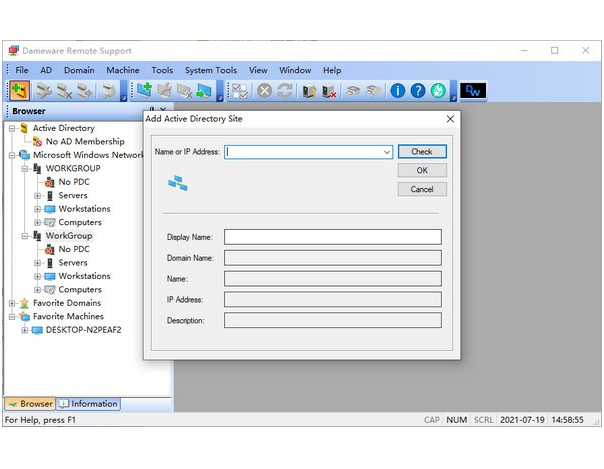This screenshot has width=604, height=469.
Task: Click the network site icon in the dialog
Action: click(x=178, y=183)
